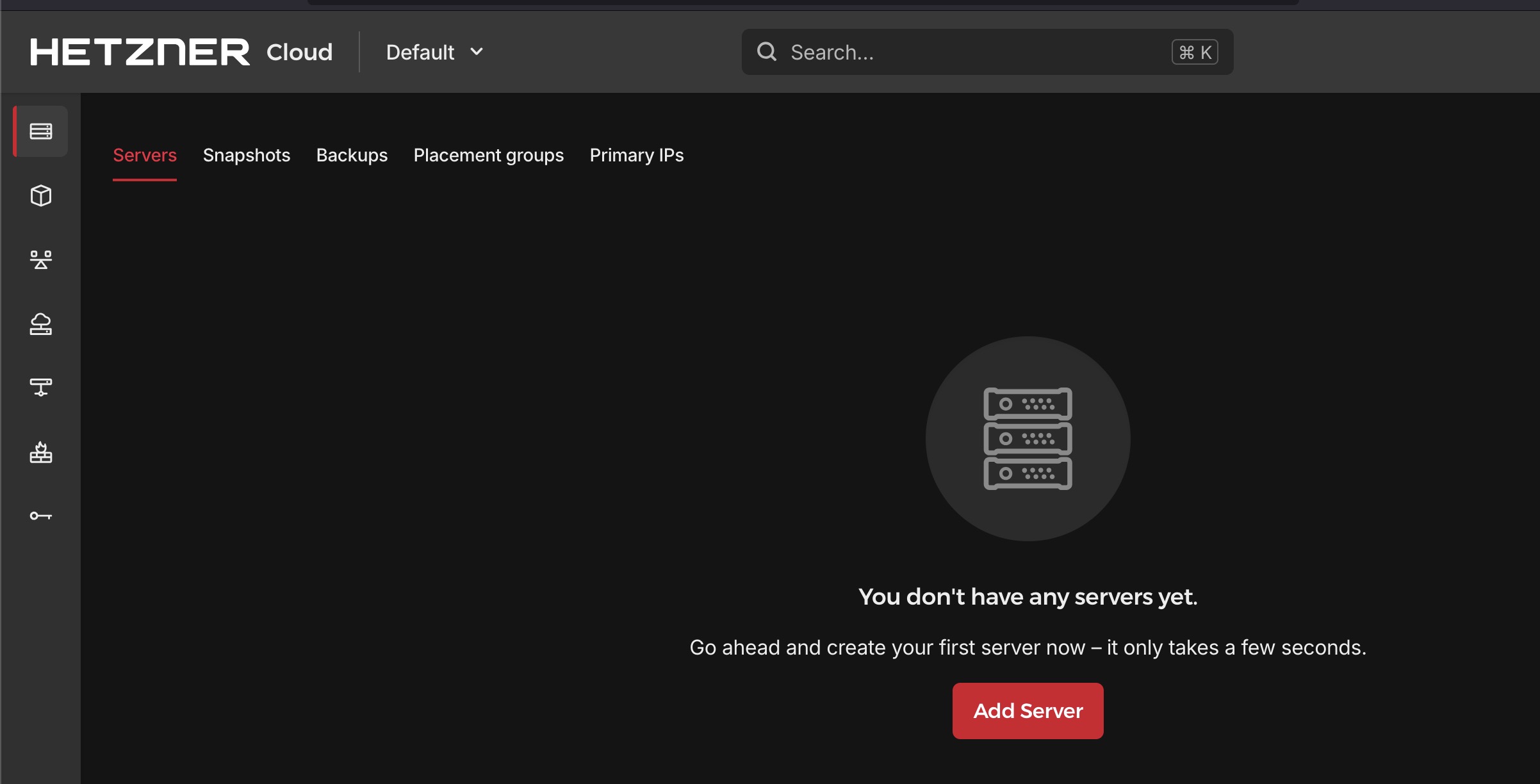Open the Backups tab
This screenshot has width=1540, height=784.
point(352,155)
